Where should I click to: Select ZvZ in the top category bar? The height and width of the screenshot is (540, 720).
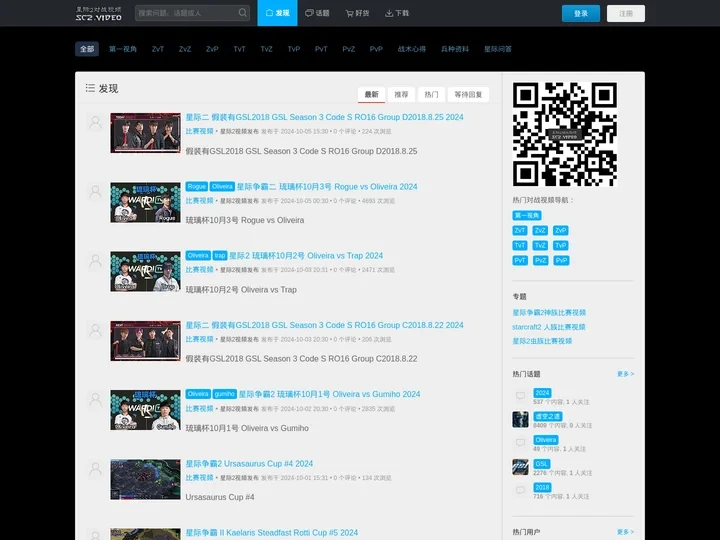(x=185, y=49)
